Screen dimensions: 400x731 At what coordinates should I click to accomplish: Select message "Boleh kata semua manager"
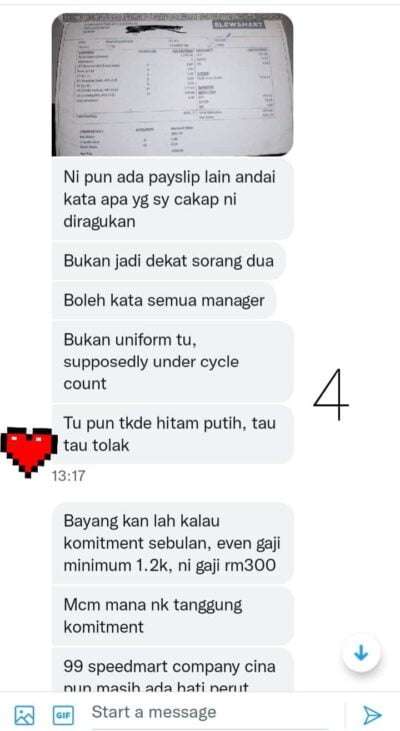click(x=164, y=300)
